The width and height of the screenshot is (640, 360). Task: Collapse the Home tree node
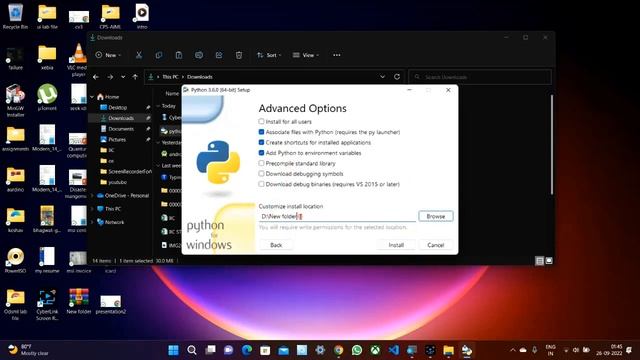click(x=92, y=97)
